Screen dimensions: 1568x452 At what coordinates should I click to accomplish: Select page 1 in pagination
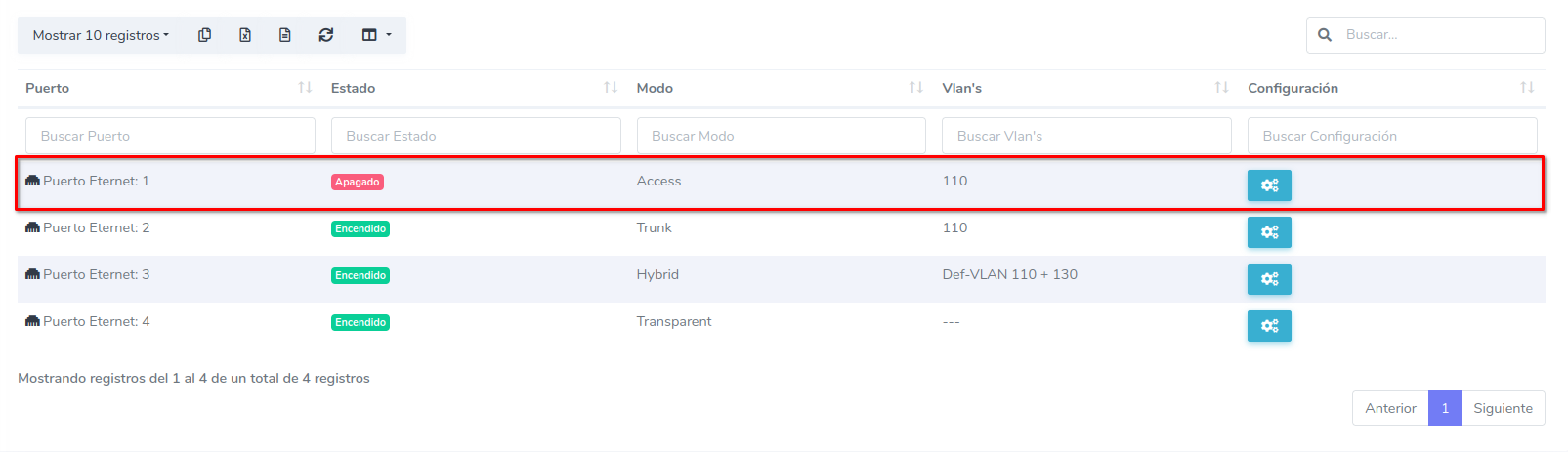1445,408
